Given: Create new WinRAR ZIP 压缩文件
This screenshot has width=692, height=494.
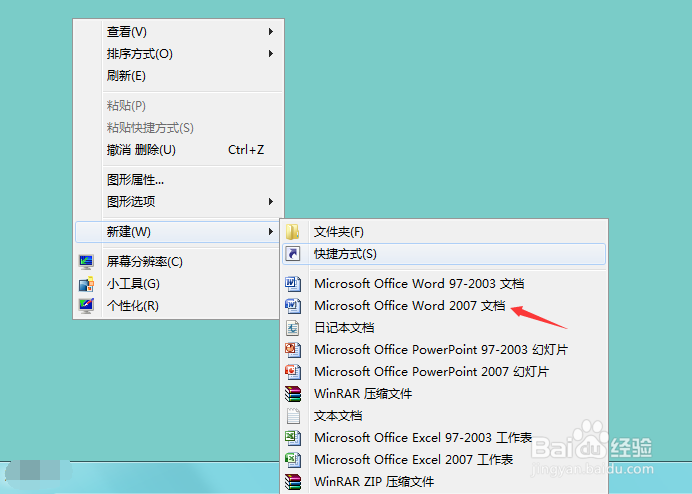Looking at the screenshot, I should pos(444,482).
